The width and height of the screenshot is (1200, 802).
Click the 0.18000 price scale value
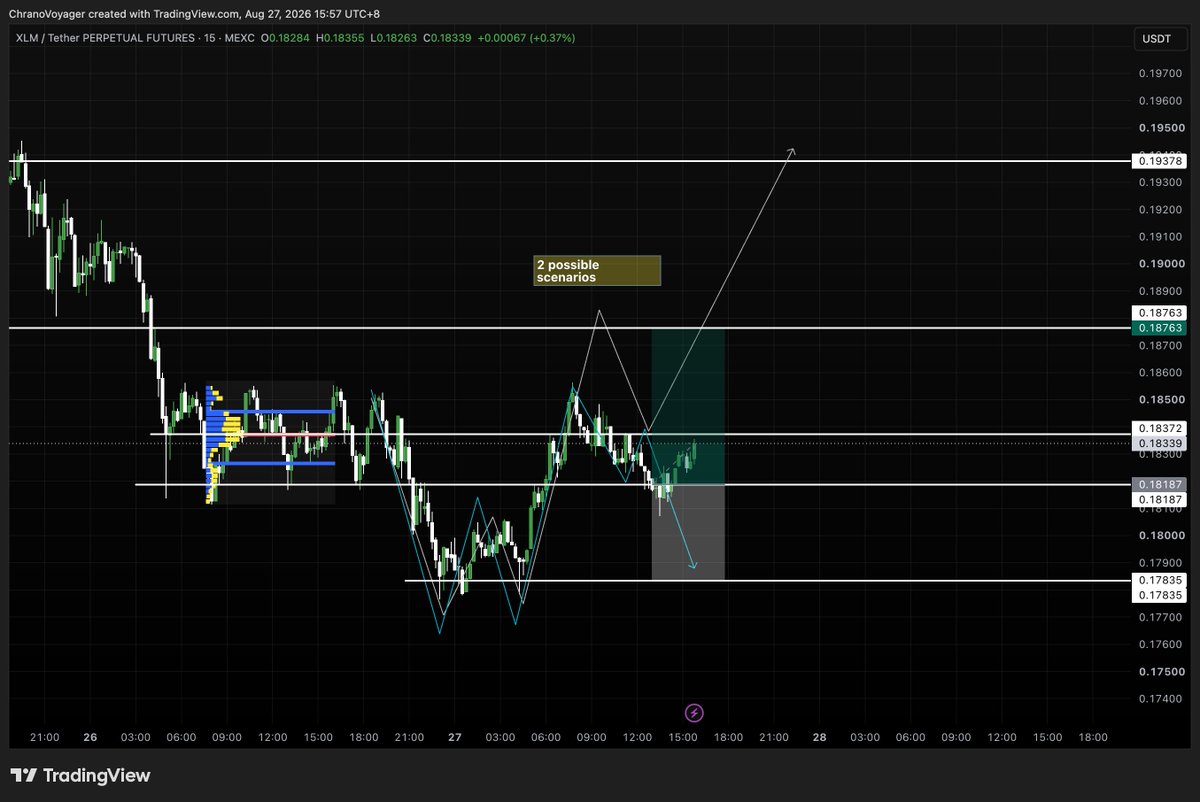1159,536
